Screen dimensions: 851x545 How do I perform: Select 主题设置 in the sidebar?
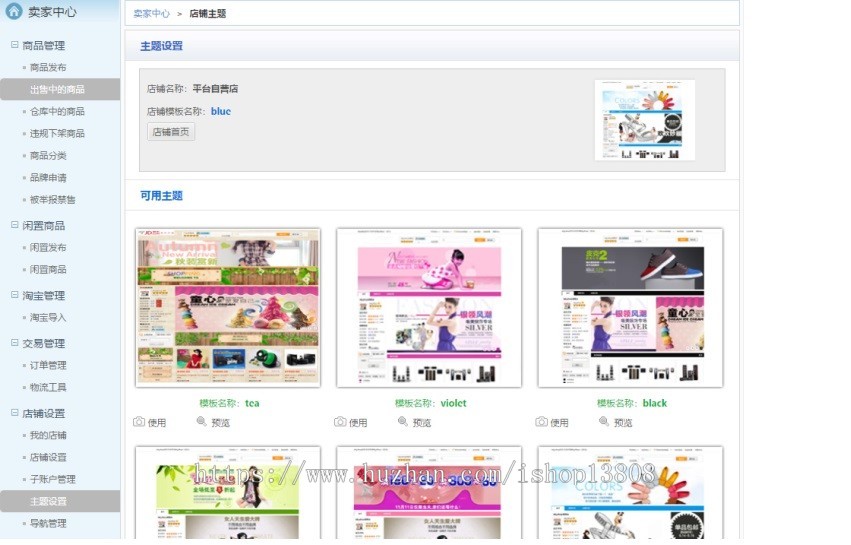pyautogui.click(x=48, y=502)
